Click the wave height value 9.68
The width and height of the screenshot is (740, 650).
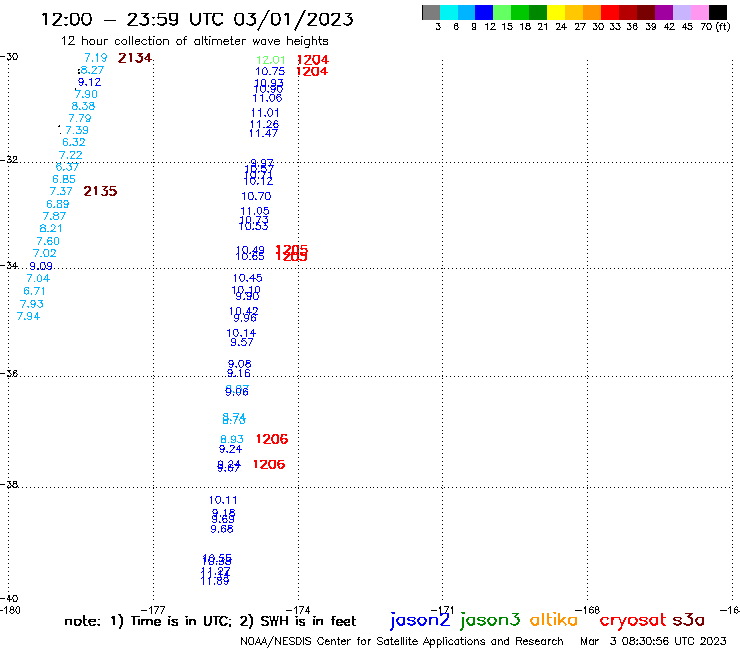222,529
